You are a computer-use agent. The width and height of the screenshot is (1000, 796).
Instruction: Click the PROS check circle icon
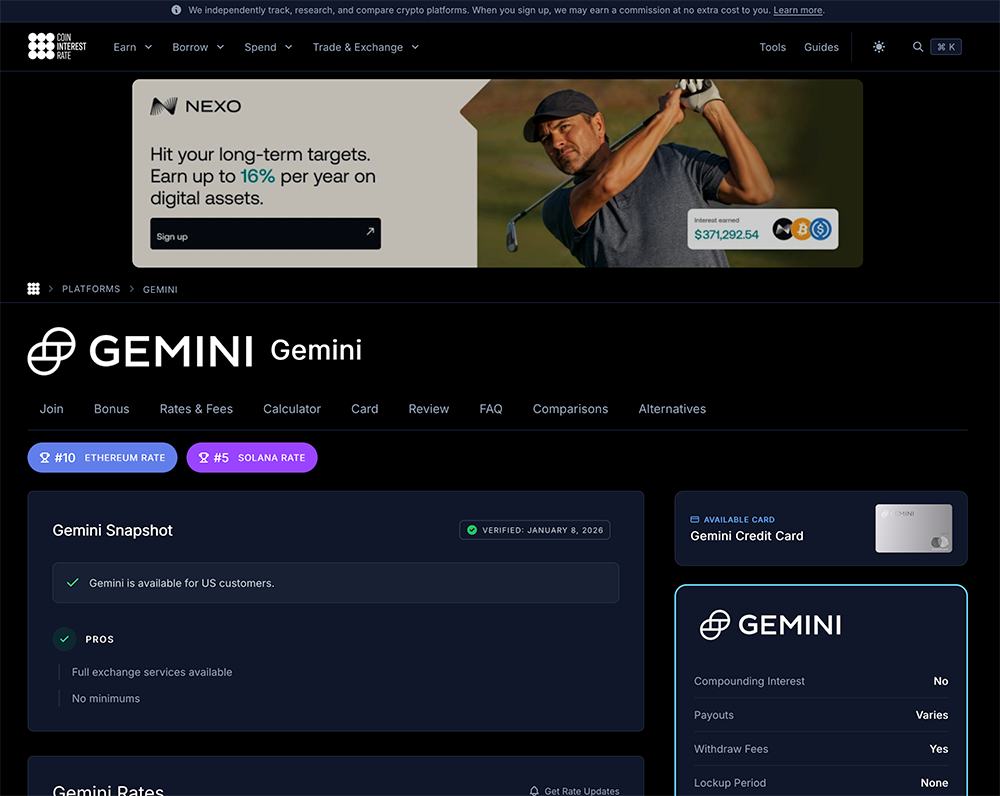[x=64, y=638]
